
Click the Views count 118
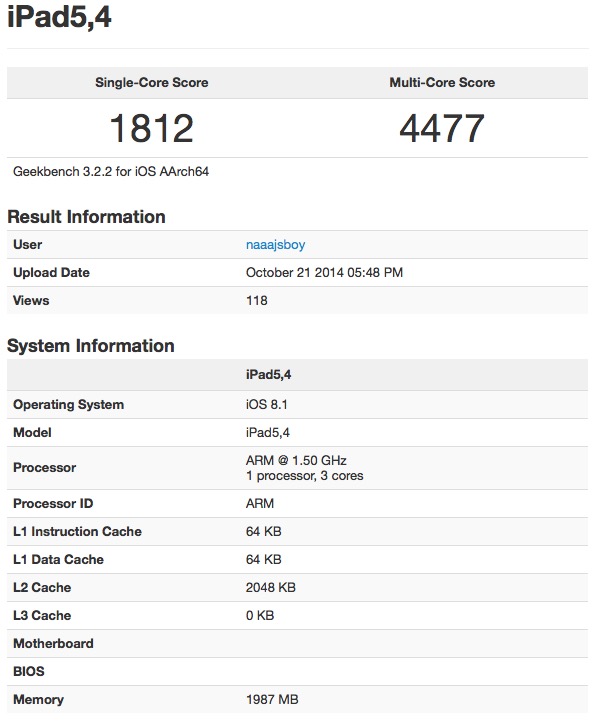coord(256,300)
